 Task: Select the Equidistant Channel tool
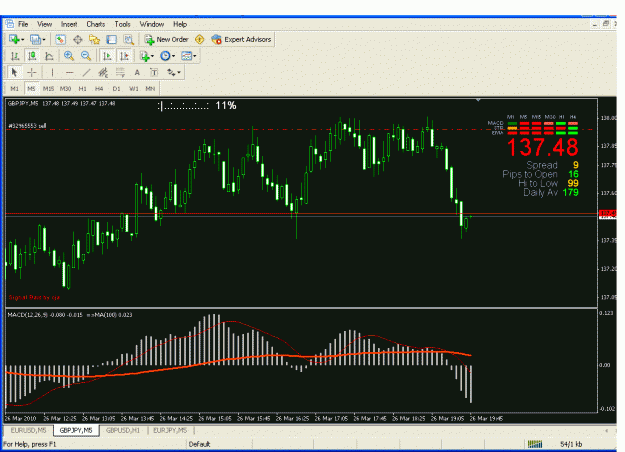click(x=103, y=72)
